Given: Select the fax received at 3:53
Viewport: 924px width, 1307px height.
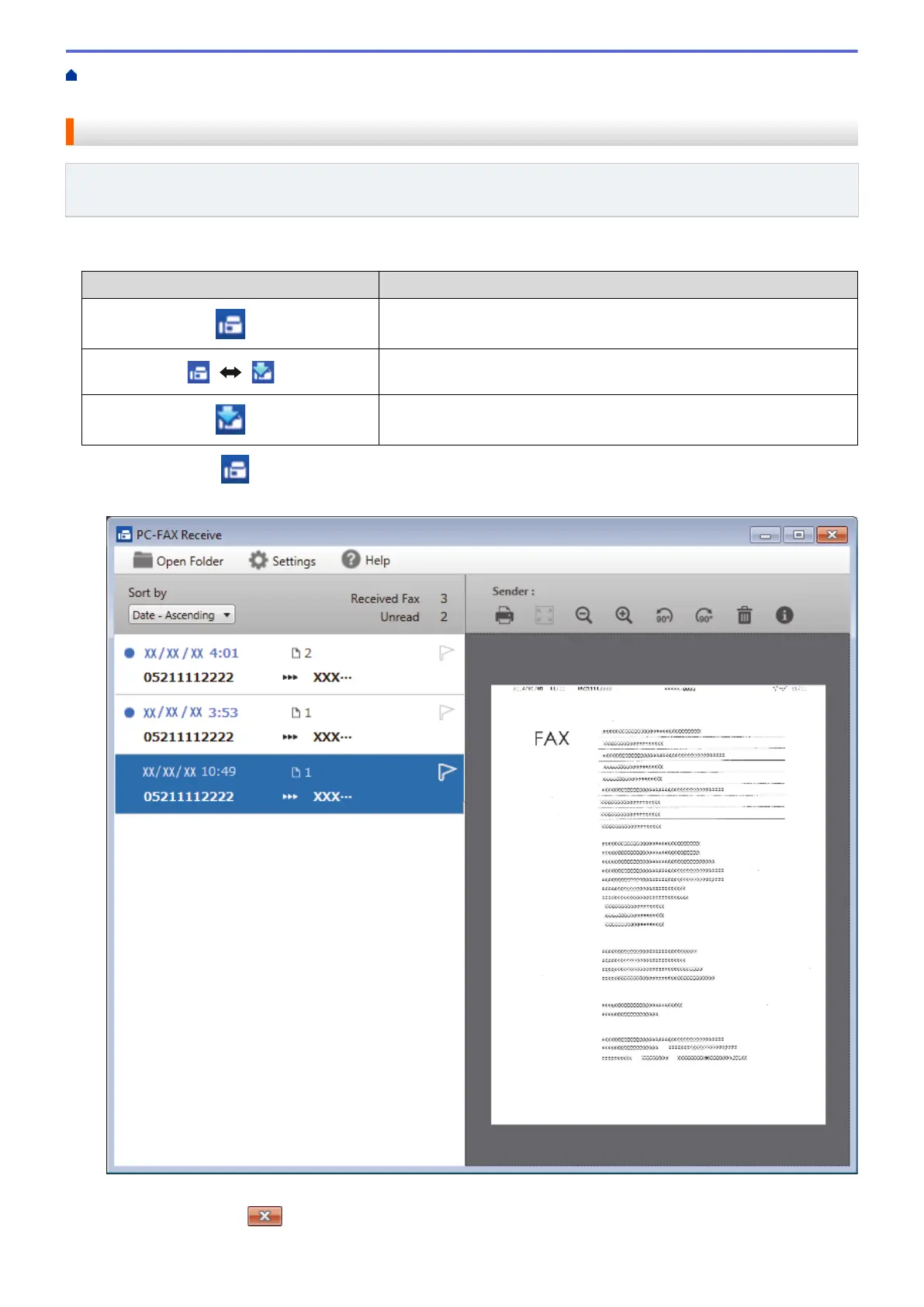Looking at the screenshot, I should (x=289, y=725).
